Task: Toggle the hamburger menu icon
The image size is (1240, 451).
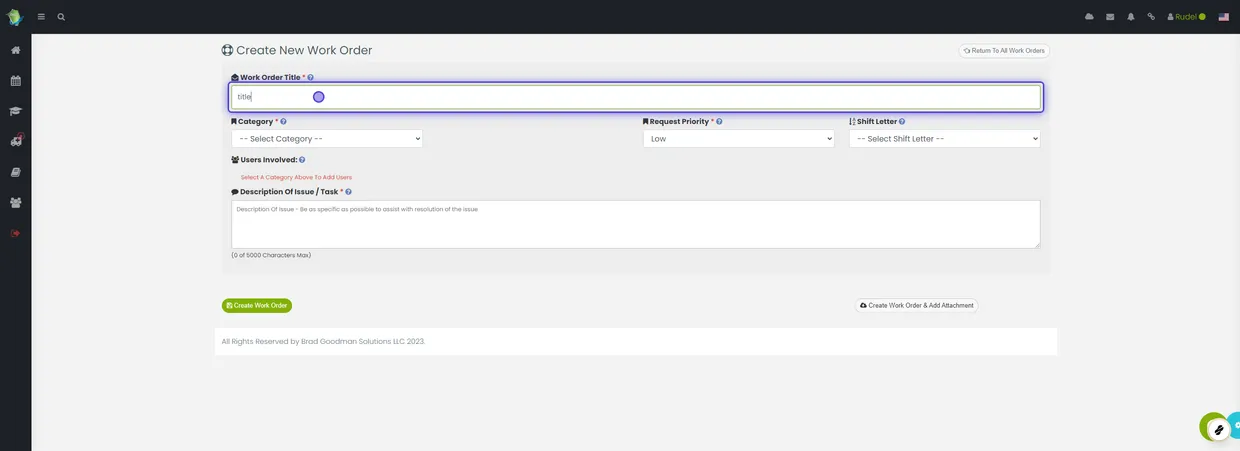Action: [x=41, y=17]
